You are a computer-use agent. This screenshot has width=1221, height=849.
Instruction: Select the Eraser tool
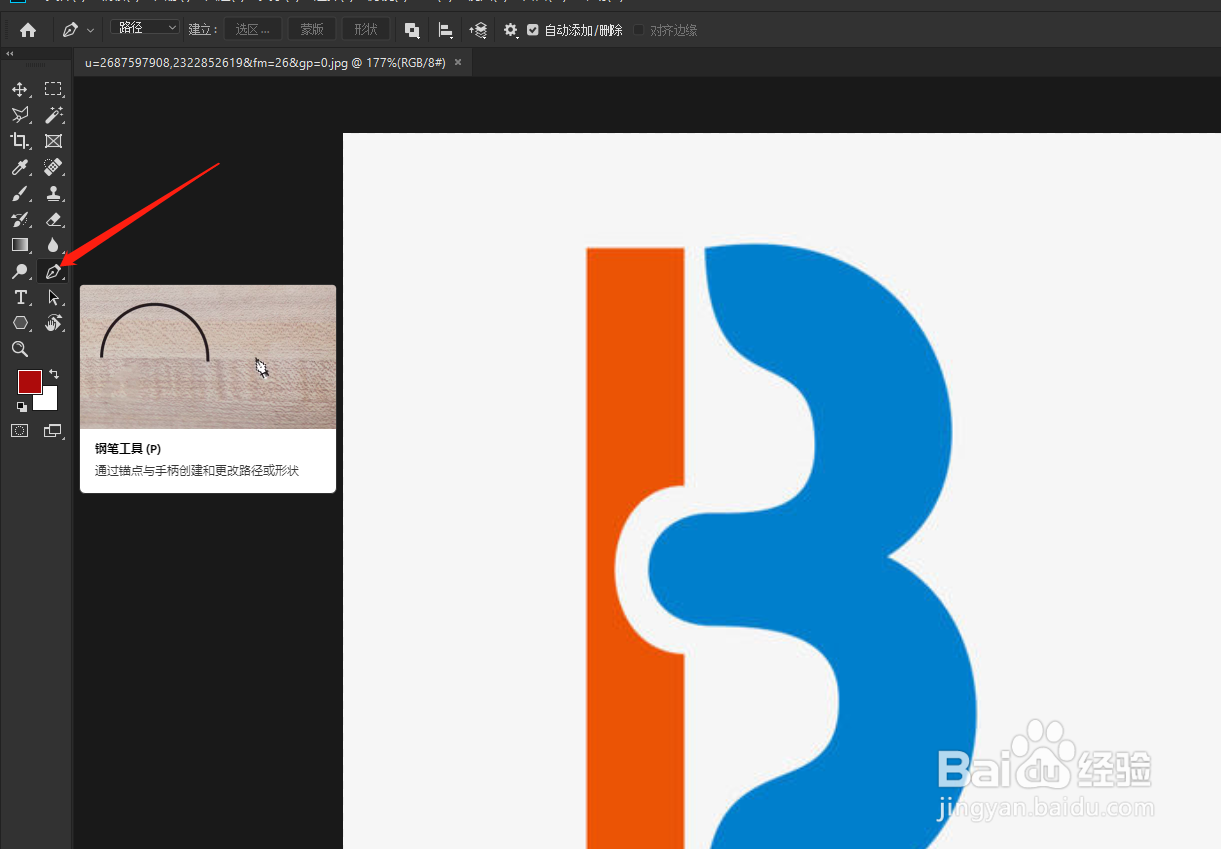tap(53, 220)
